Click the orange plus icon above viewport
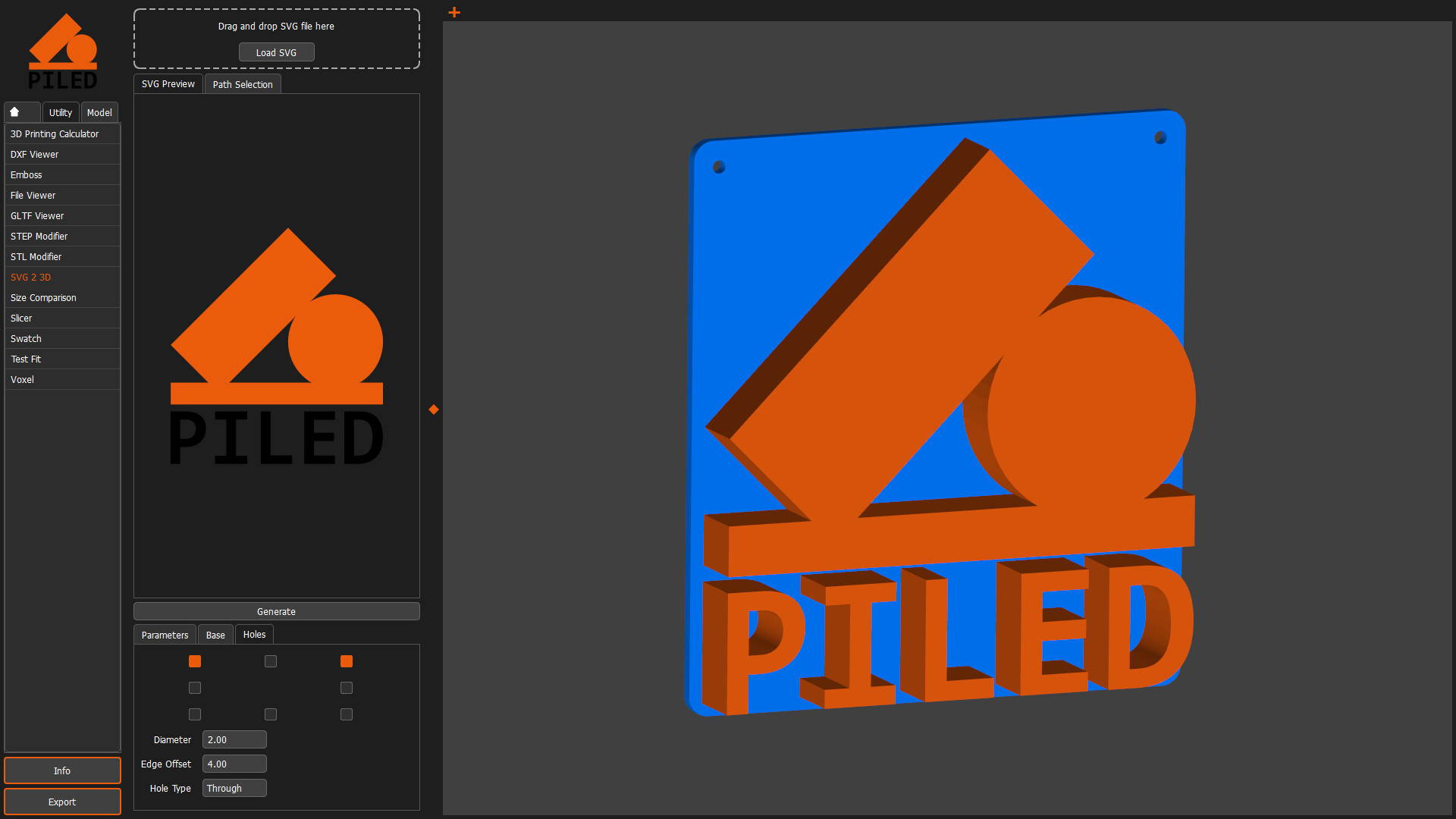The width and height of the screenshot is (1456, 819). (x=454, y=12)
